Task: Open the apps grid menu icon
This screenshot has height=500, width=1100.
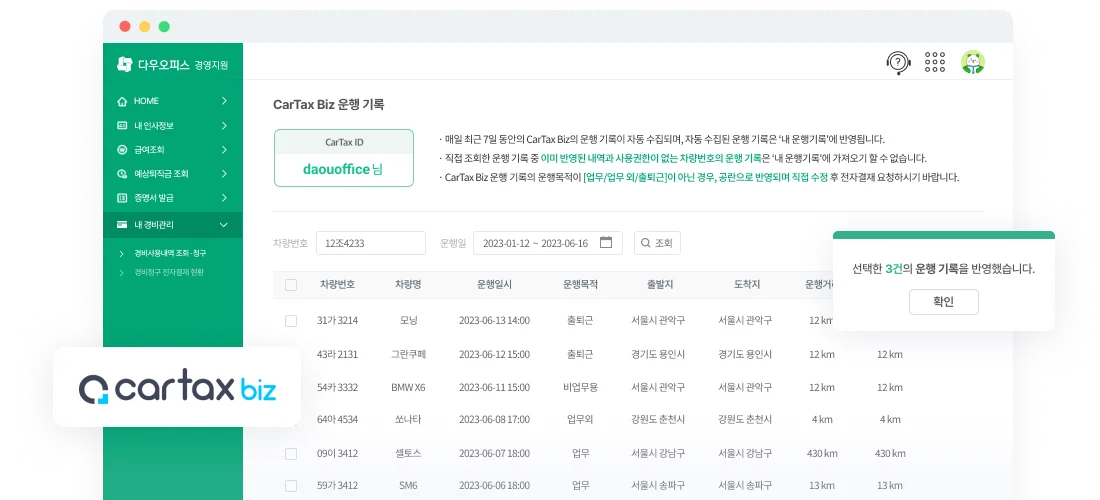Action: 935,63
